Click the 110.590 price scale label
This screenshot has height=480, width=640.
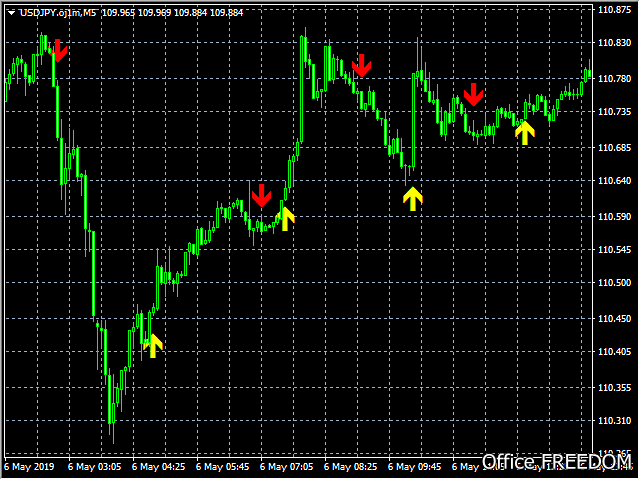(x=614, y=216)
